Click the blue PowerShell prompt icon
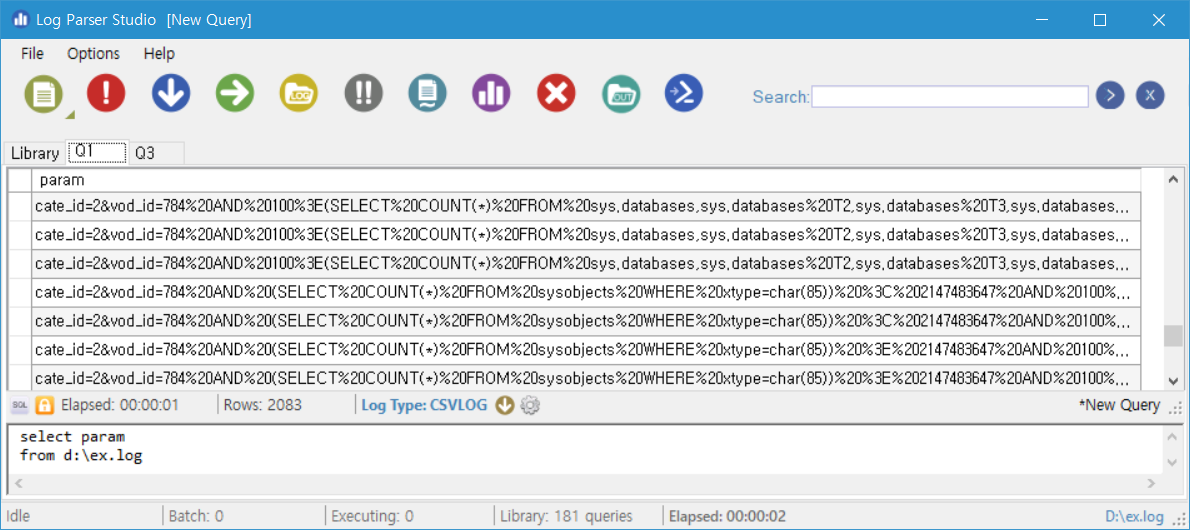Viewport: 1190px width, 530px height. [684, 93]
